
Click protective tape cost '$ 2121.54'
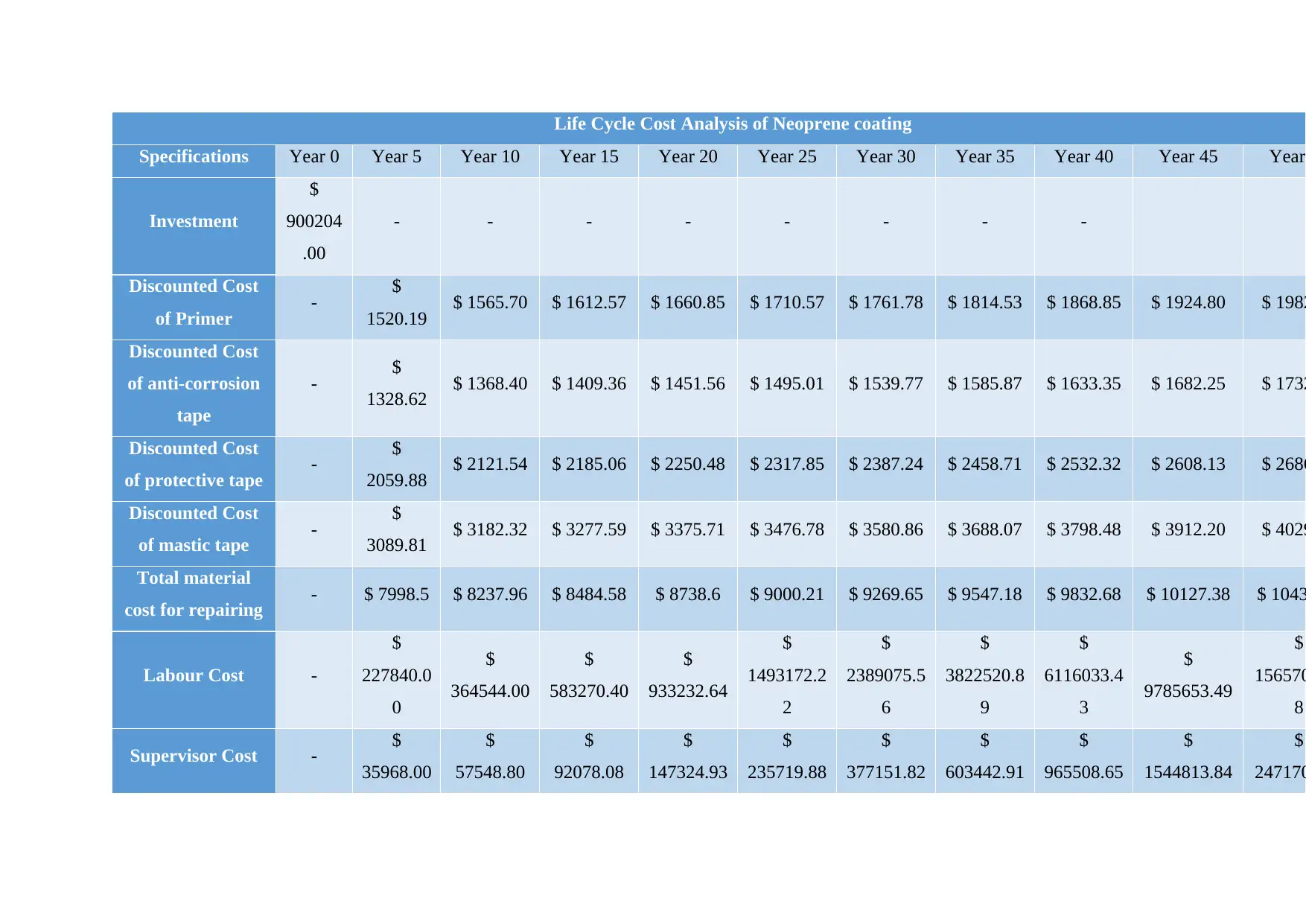pos(490,465)
